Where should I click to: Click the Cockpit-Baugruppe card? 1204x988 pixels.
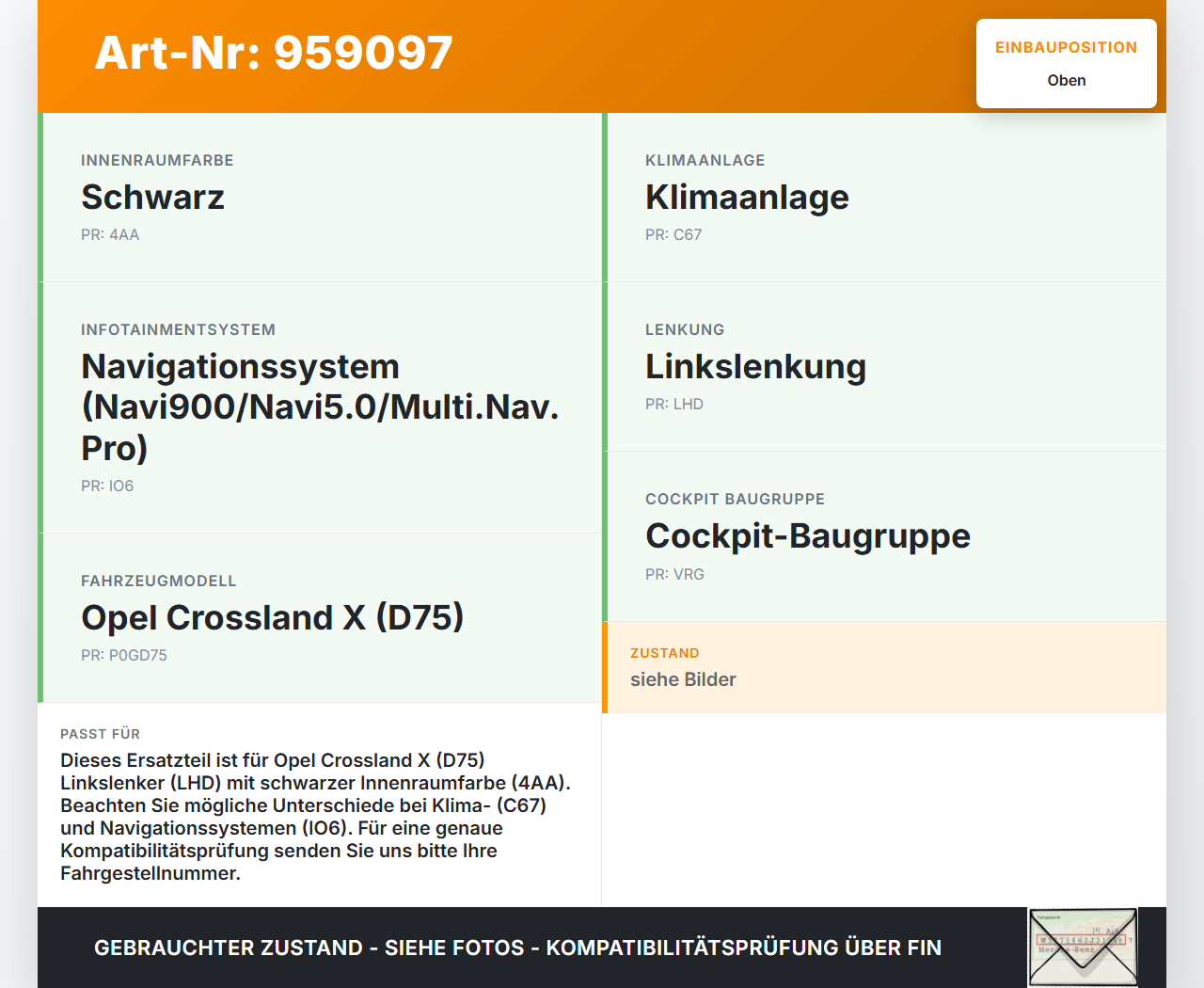click(884, 534)
